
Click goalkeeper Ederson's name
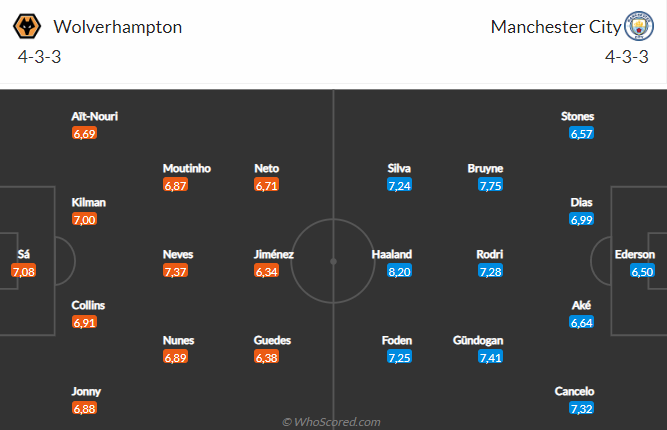(x=634, y=254)
